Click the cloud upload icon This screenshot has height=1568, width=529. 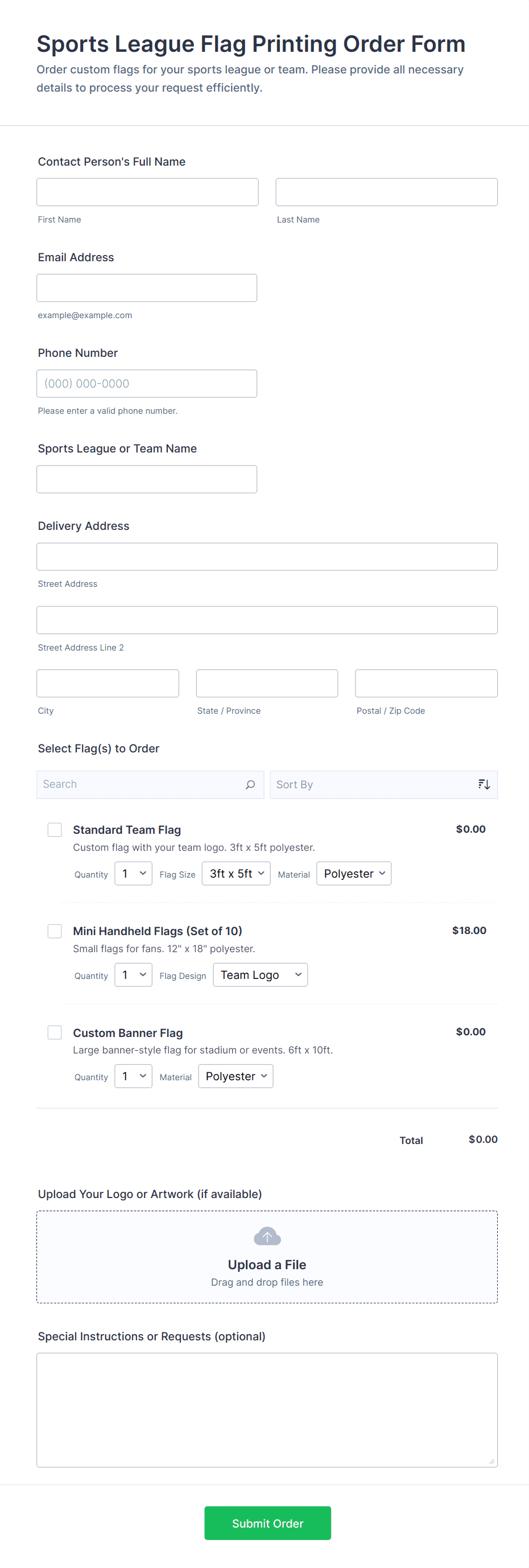[267, 1236]
